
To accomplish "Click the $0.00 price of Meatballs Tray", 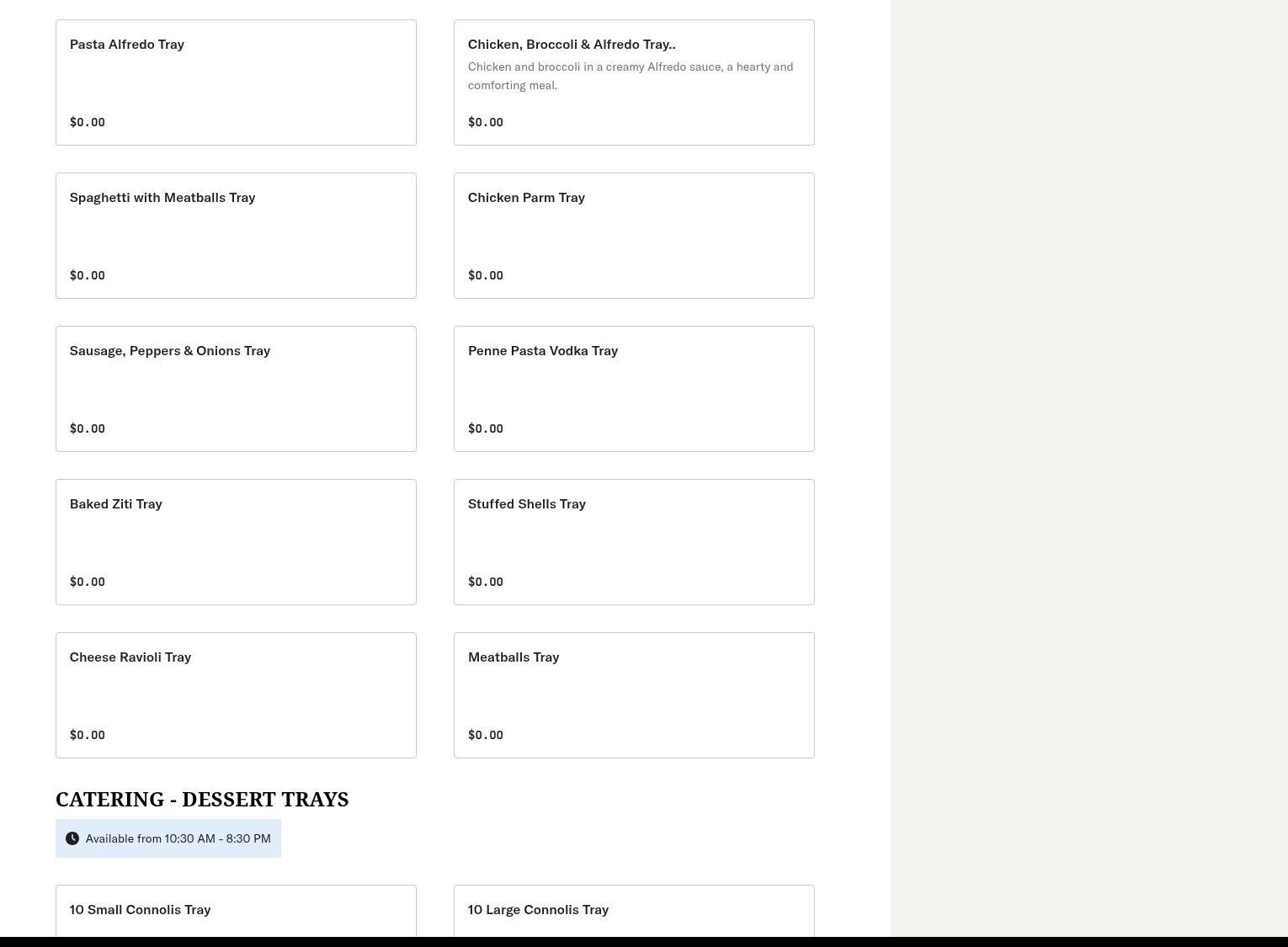I will [x=486, y=735].
